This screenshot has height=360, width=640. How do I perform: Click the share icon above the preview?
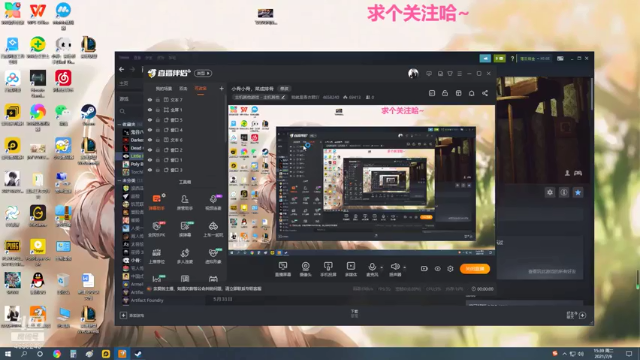pyautogui.click(x=485, y=93)
